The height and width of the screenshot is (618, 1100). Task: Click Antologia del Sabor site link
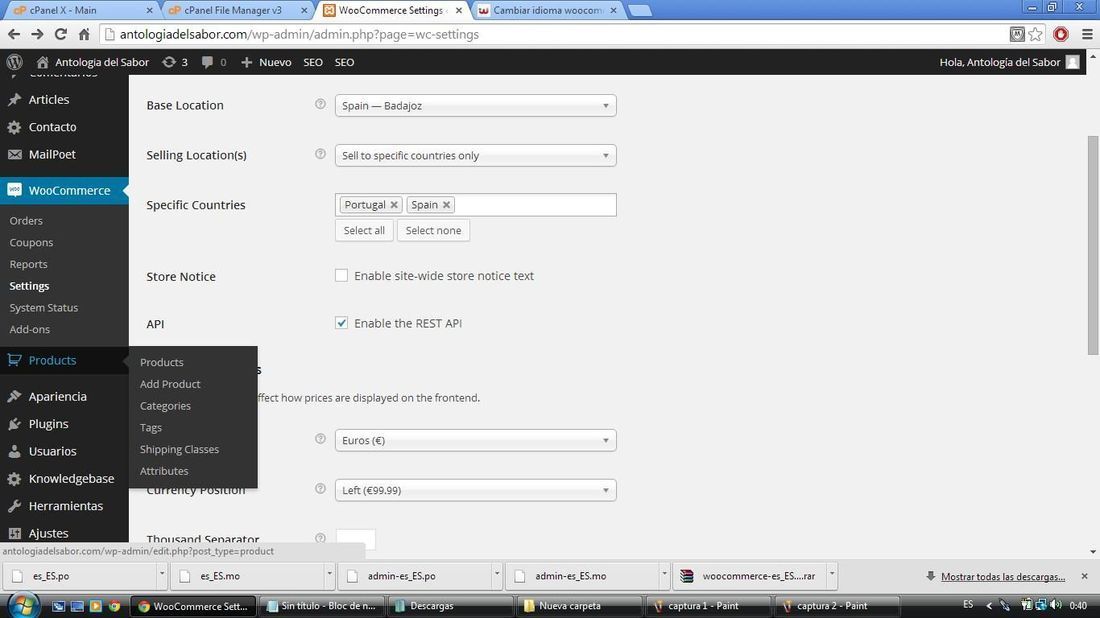(x=93, y=62)
